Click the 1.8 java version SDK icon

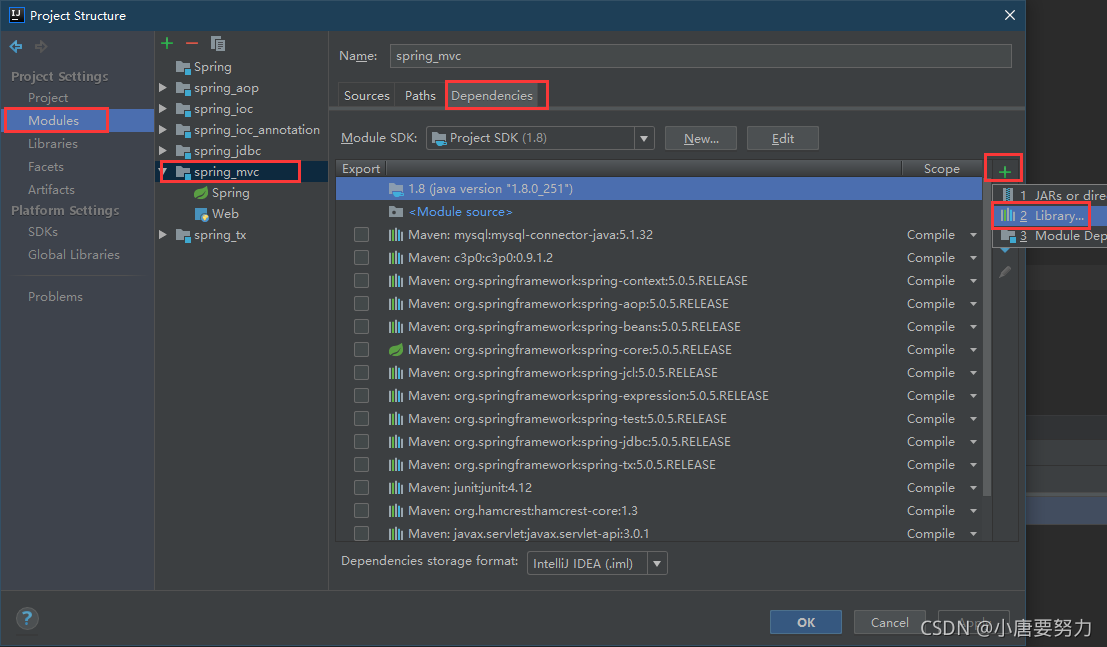point(396,189)
